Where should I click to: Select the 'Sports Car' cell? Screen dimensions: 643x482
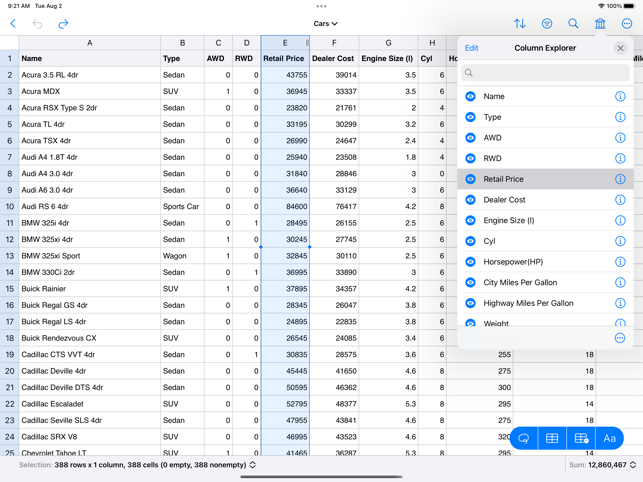pyautogui.click(x=182, y=206)
